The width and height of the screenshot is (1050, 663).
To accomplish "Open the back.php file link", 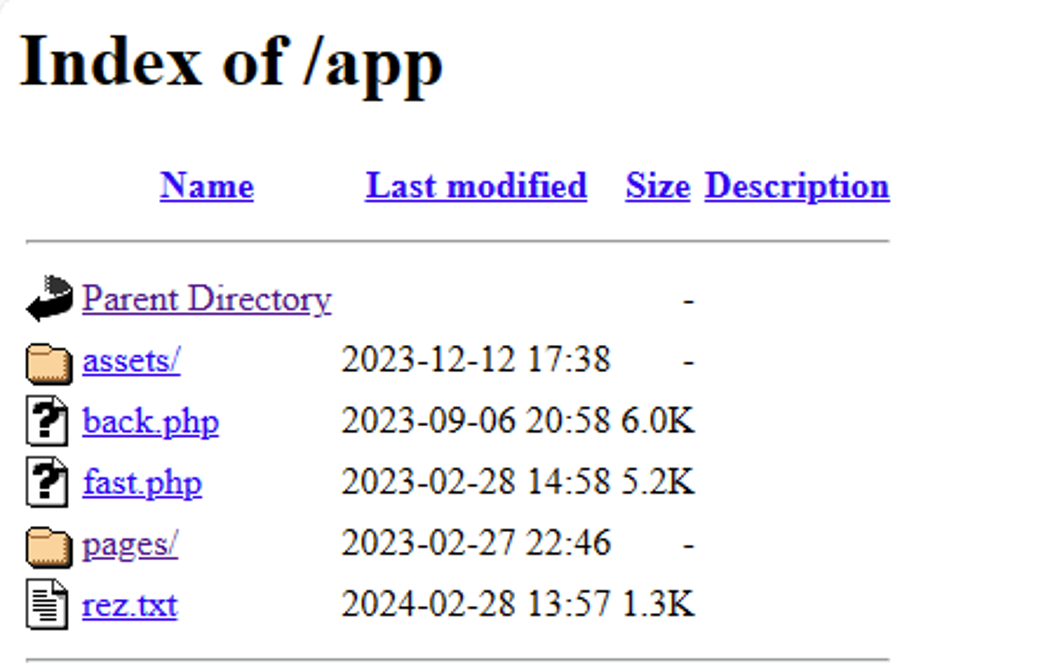I will (x=150, y=422).
